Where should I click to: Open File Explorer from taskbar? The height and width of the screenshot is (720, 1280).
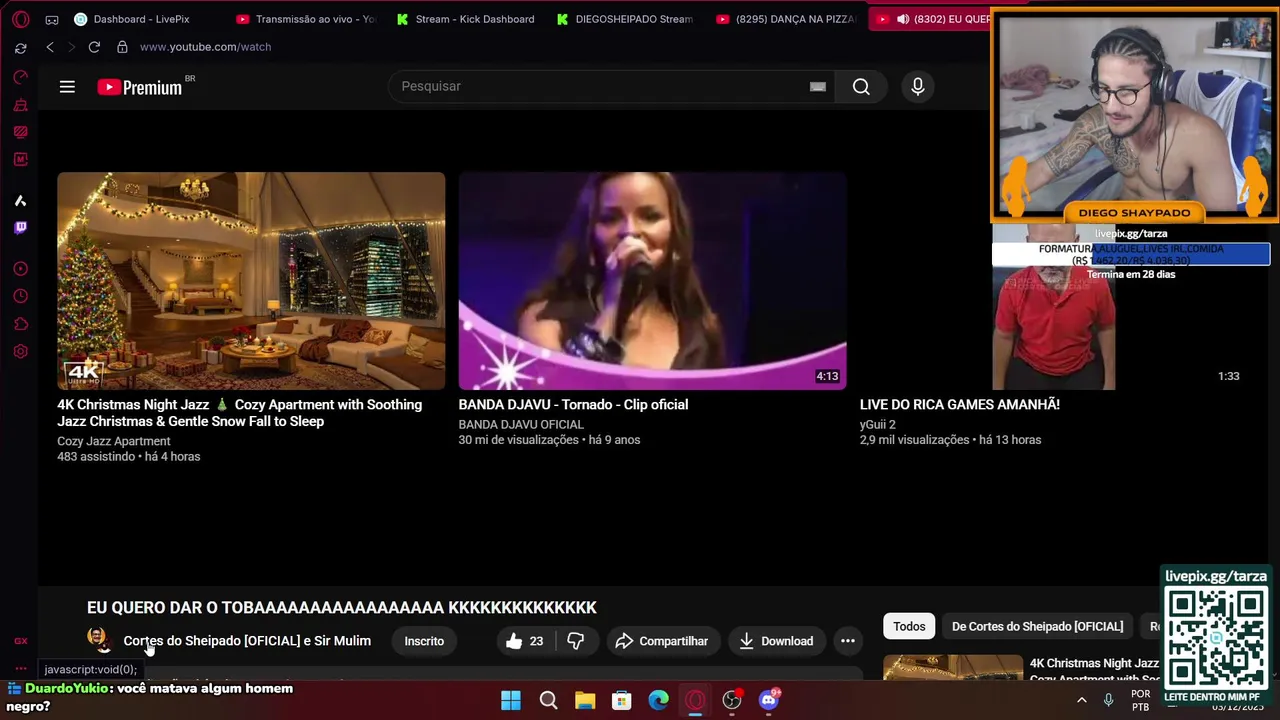pyautogui.click(x=585, y=700)
